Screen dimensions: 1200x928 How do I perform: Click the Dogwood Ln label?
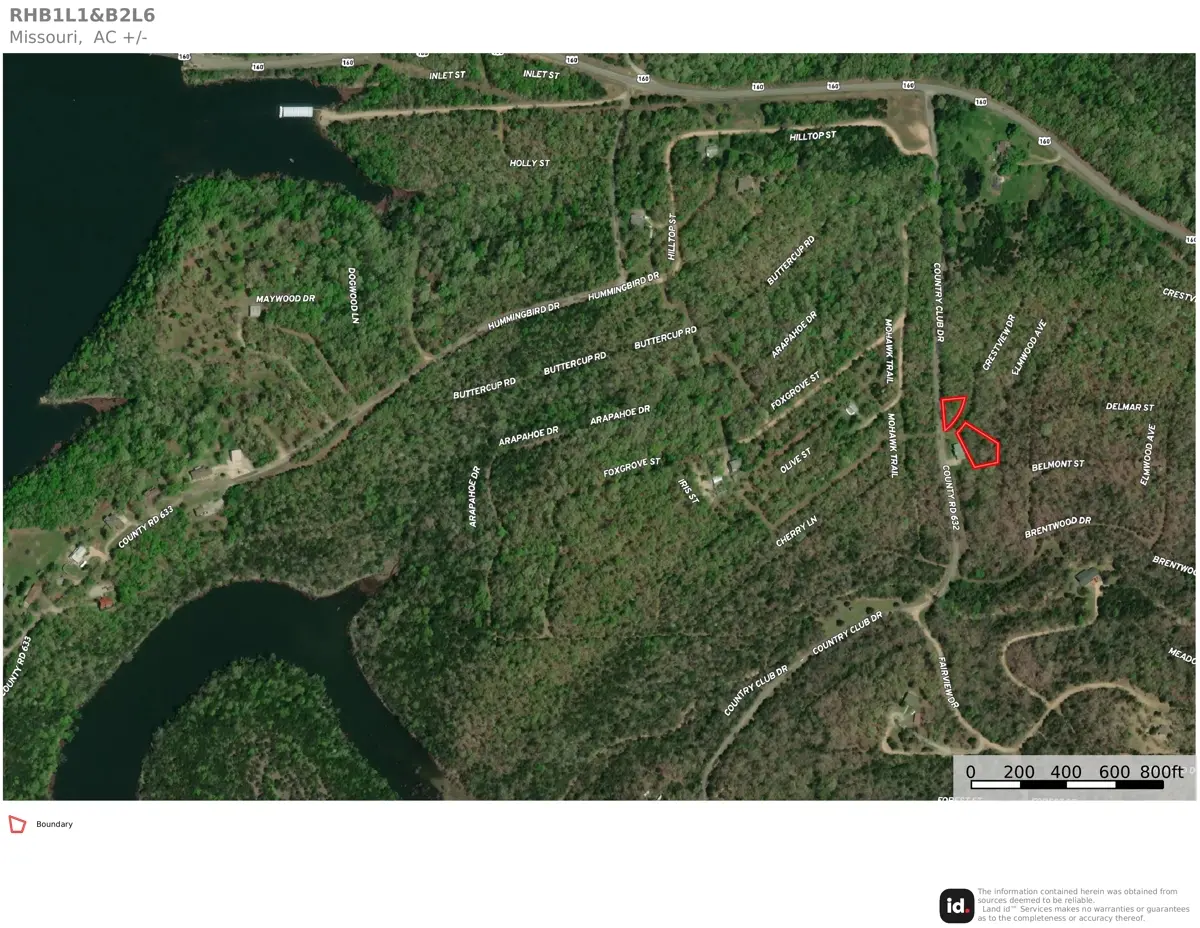[353, 295]
